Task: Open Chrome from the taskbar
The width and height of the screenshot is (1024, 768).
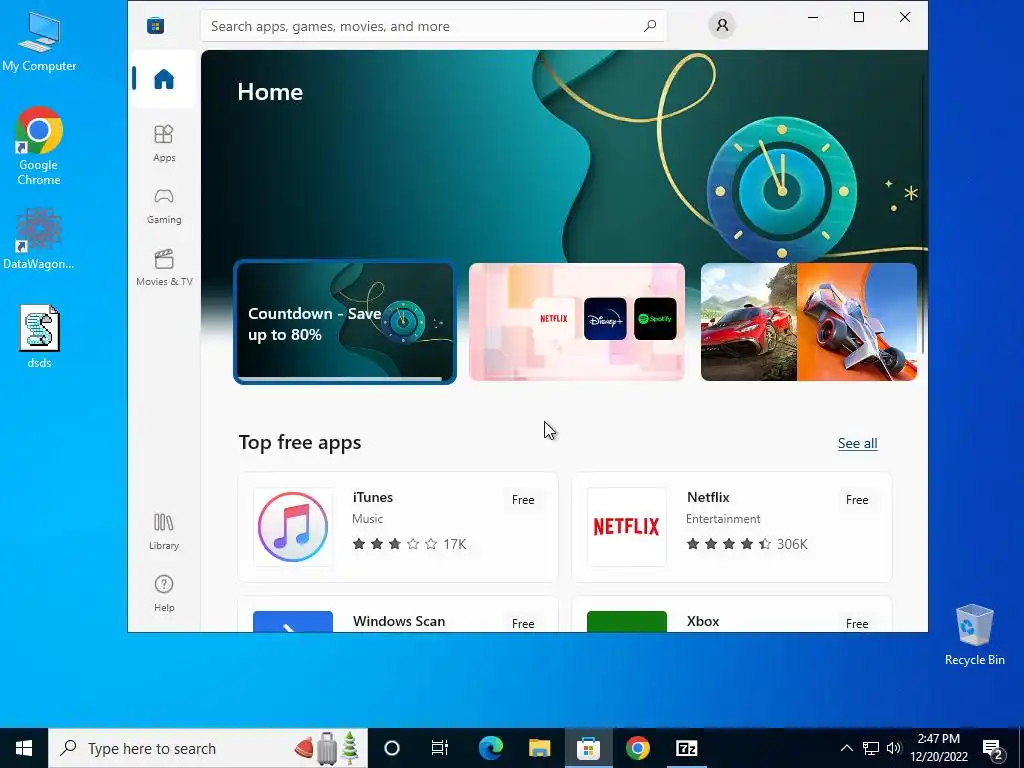Action: point(637,748)
